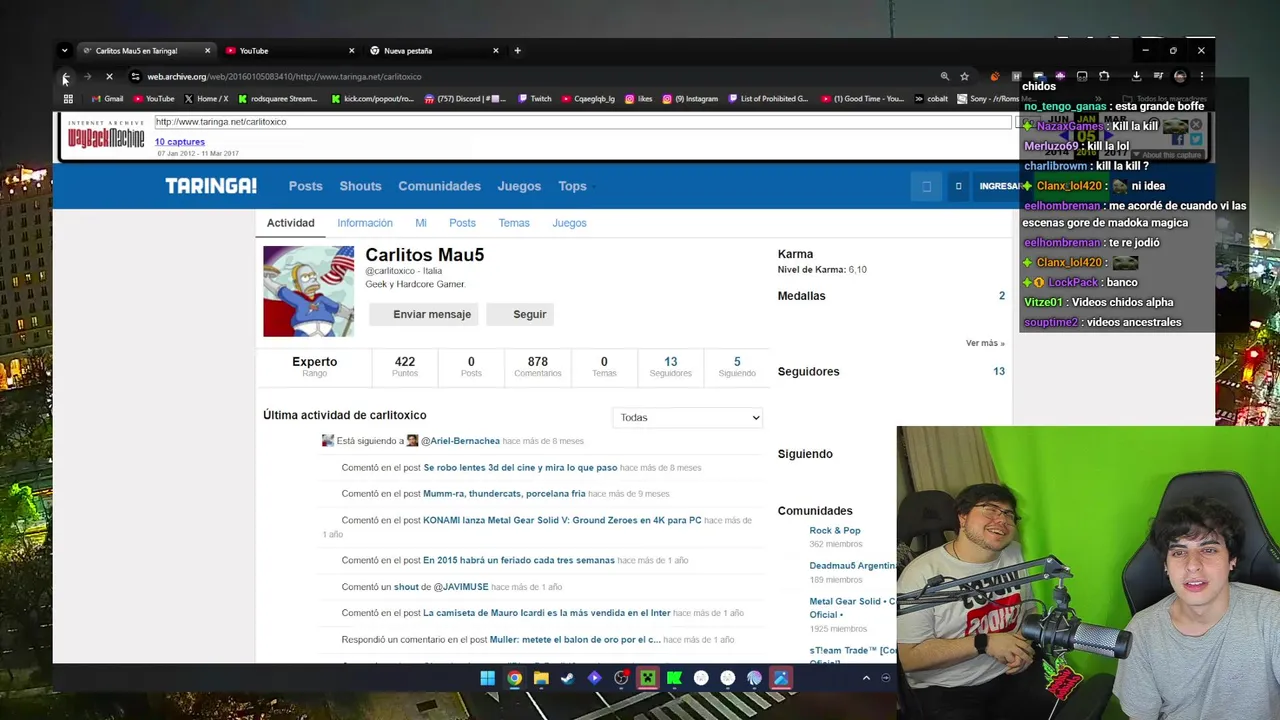Open the List of Prohibited G... bookmark

click(768, 99)
